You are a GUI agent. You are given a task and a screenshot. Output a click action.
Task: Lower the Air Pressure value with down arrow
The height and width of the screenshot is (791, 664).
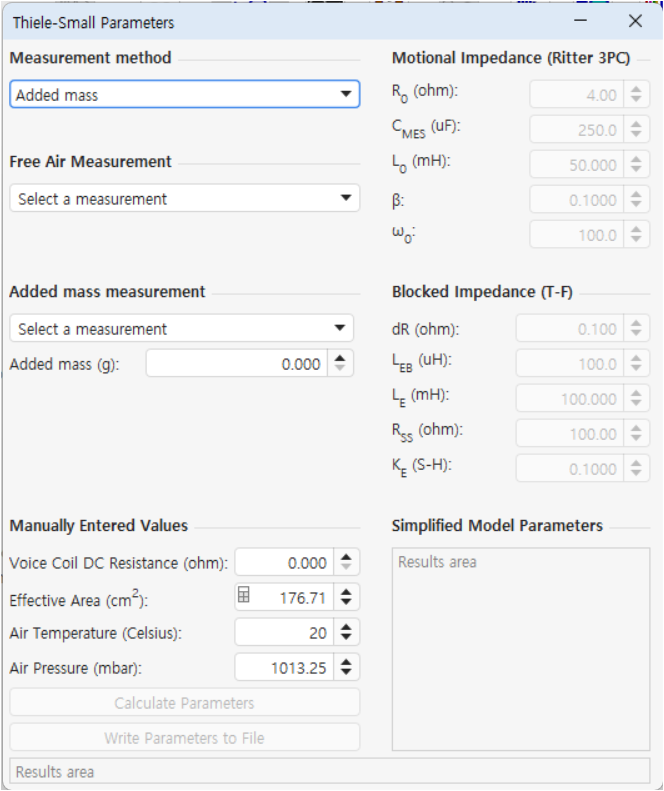point(346,673)
